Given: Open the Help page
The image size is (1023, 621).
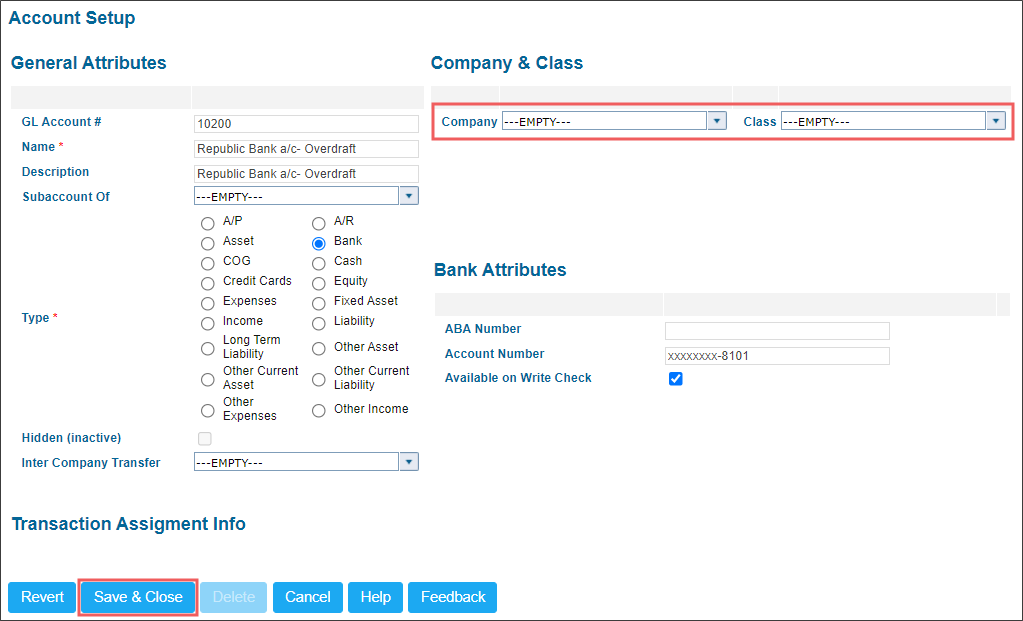Looking at the screenshot, I should pos(375,597).
